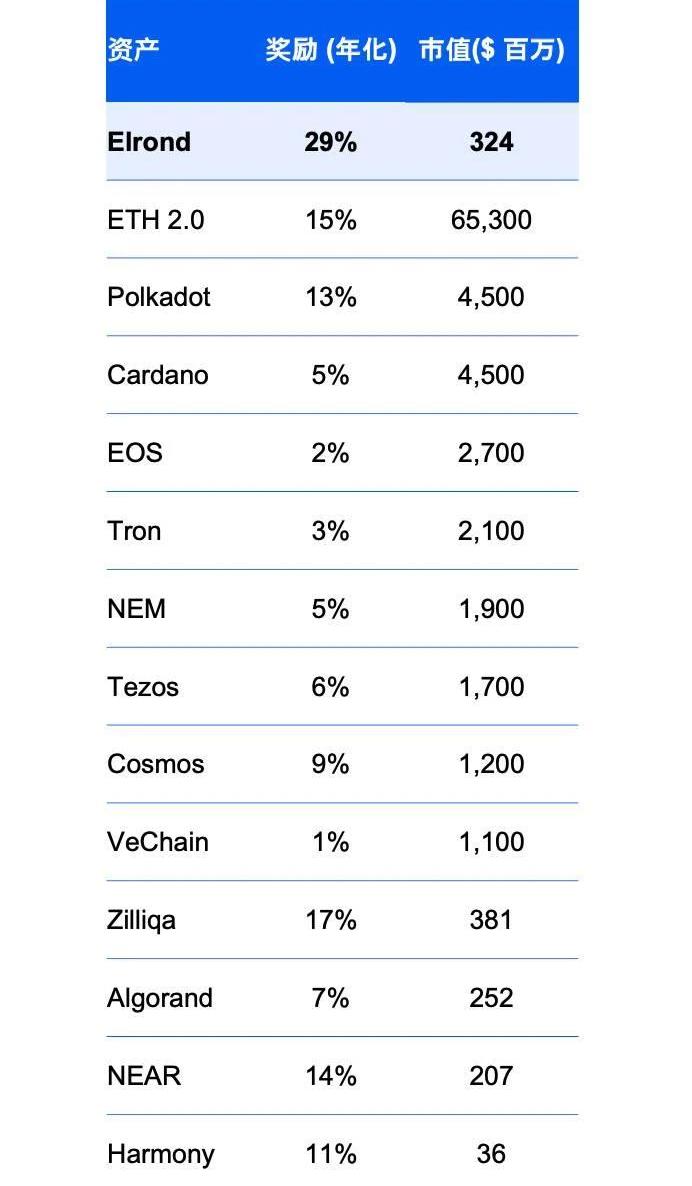692x1186 pixels.
Task: Click Zilliqa's 17% reward value
Action: point(330,920)
